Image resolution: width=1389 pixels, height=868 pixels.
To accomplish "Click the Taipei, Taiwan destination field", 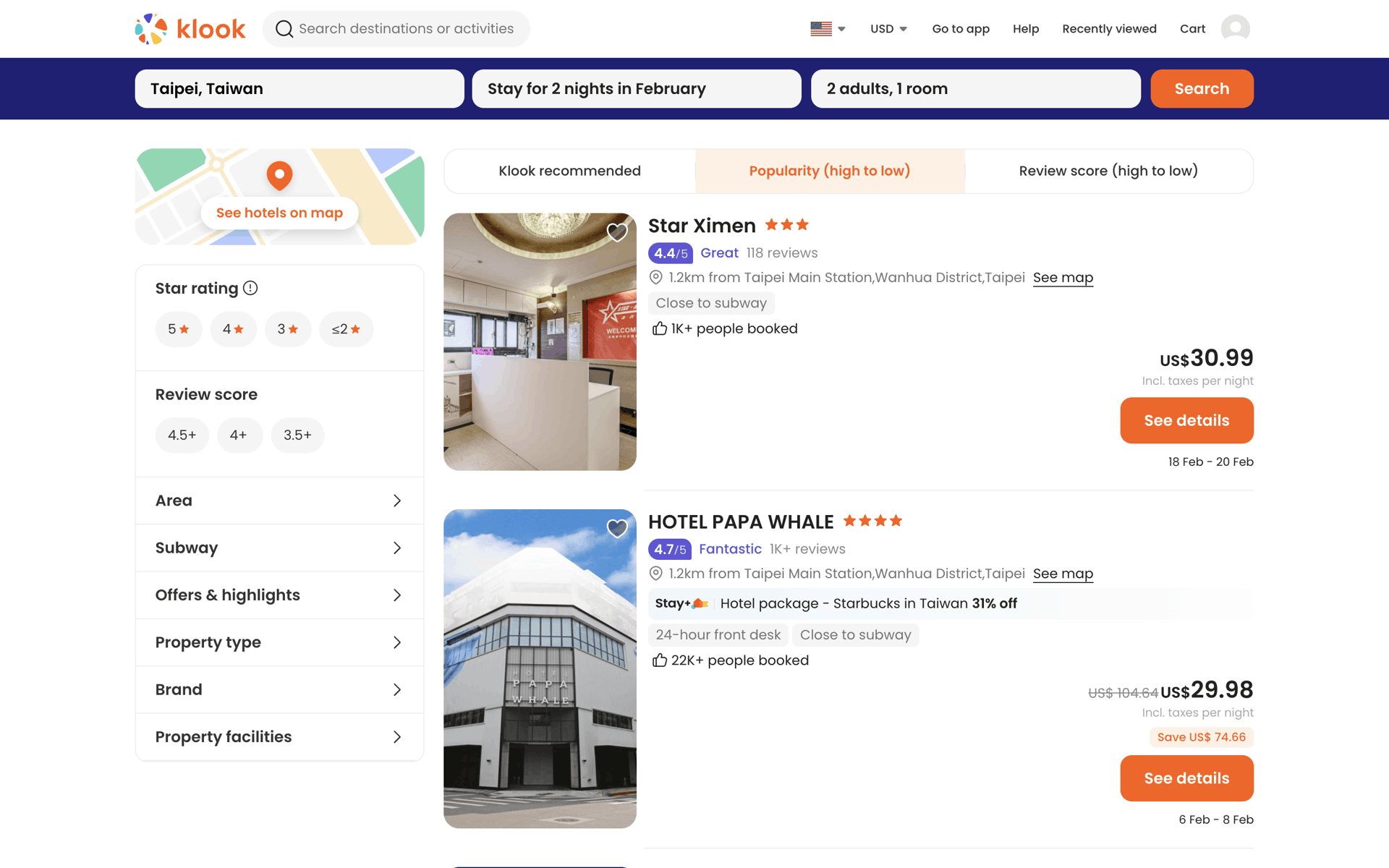I will click(300, 88).
